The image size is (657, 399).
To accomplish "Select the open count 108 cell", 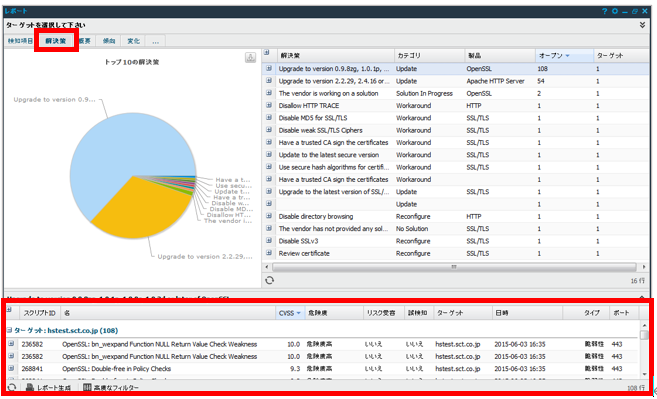I will [542, 69].
